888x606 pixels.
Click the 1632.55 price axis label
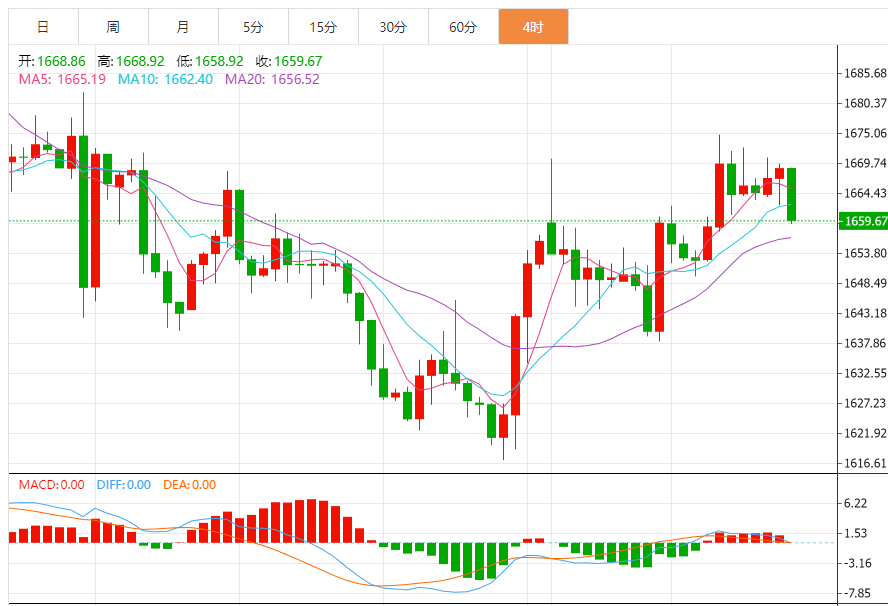pos(865,373)
